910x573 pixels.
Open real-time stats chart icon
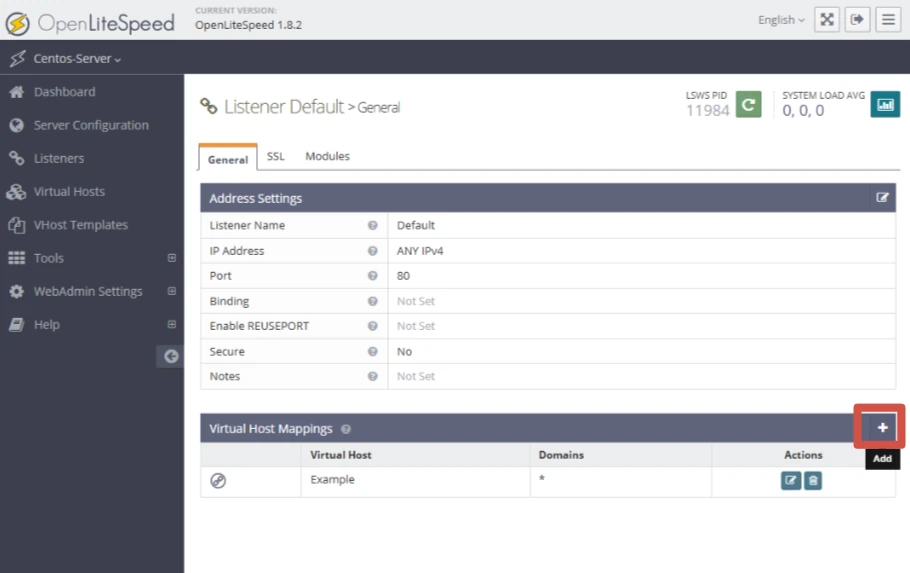tap(885, 104)
